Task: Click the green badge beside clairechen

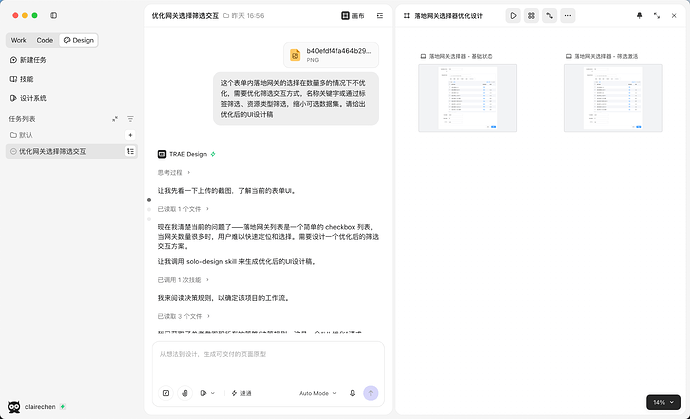Action: [x=62, y=407]
